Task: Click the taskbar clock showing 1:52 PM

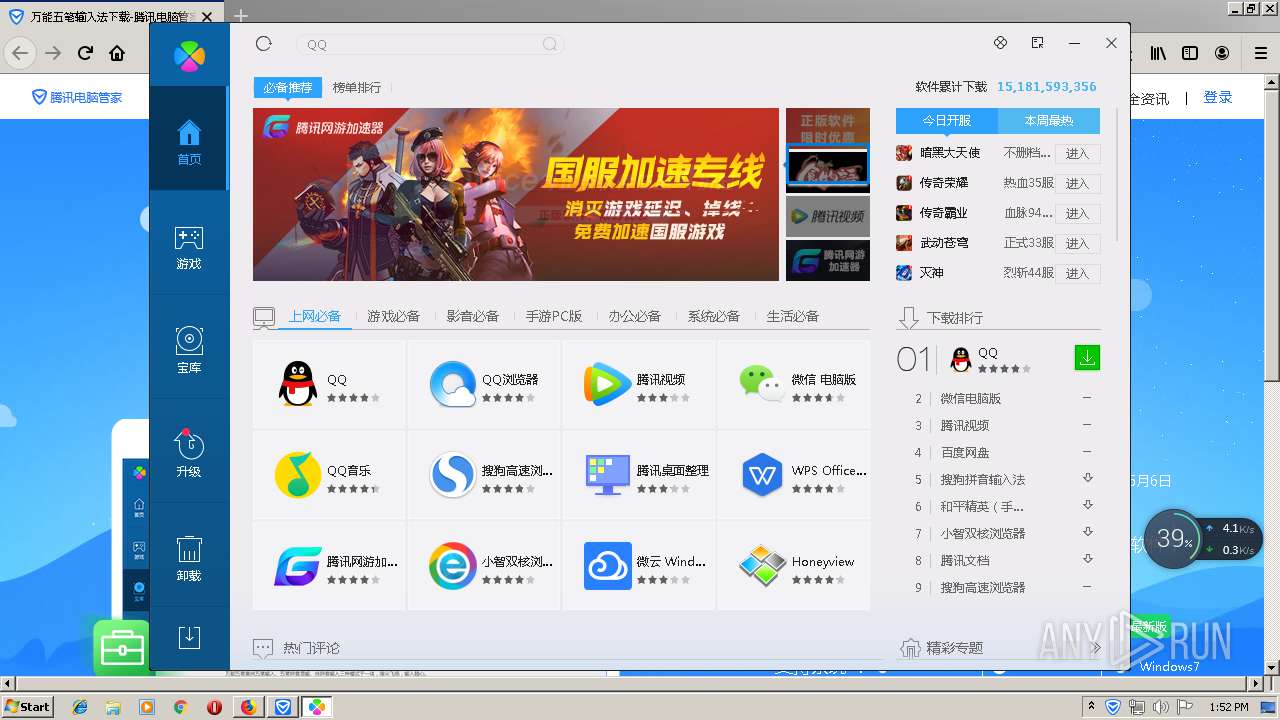Action: tap(1228, 707)
